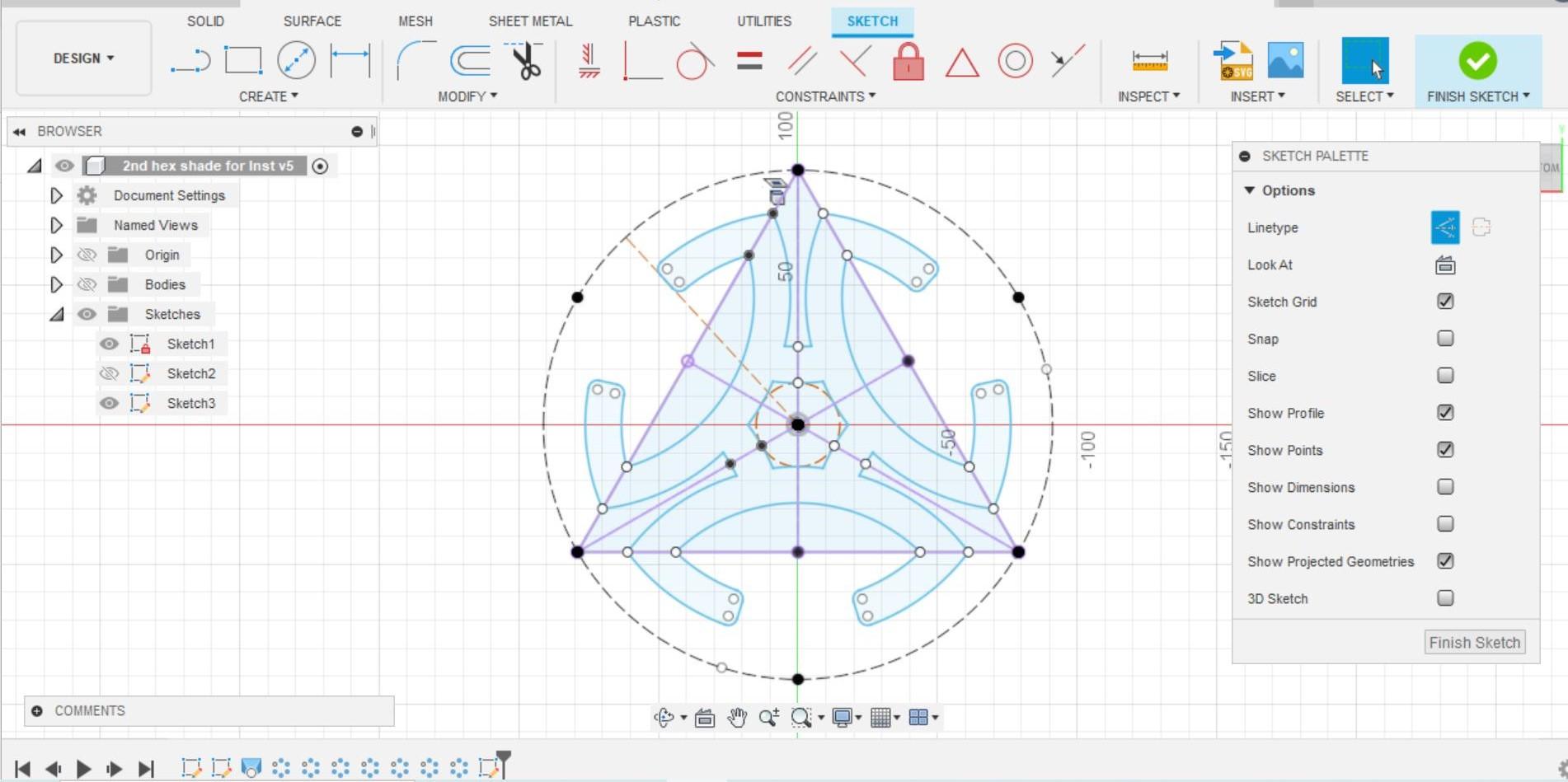Apply the Equal constraint
This screenshot has height=782, width=1568.
[749, 59]
